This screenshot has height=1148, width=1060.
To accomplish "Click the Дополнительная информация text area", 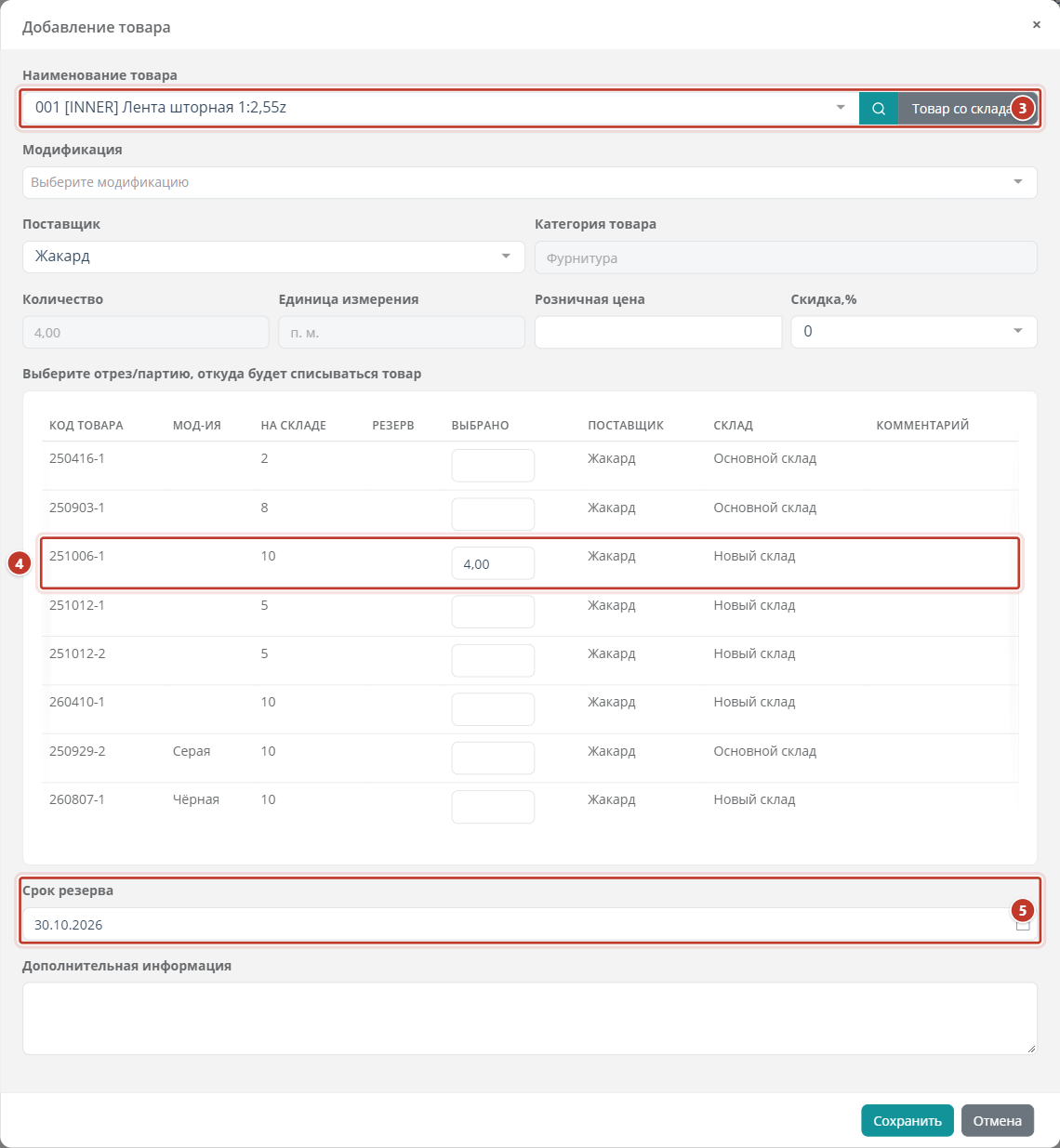I will [530, 1019].
